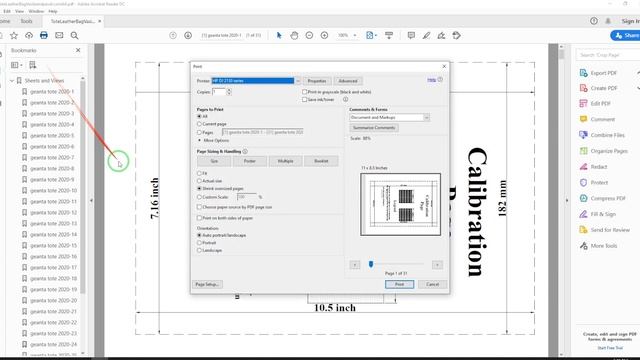
Task: Click the search magnifier icon
Action: [x=74, y=36]
